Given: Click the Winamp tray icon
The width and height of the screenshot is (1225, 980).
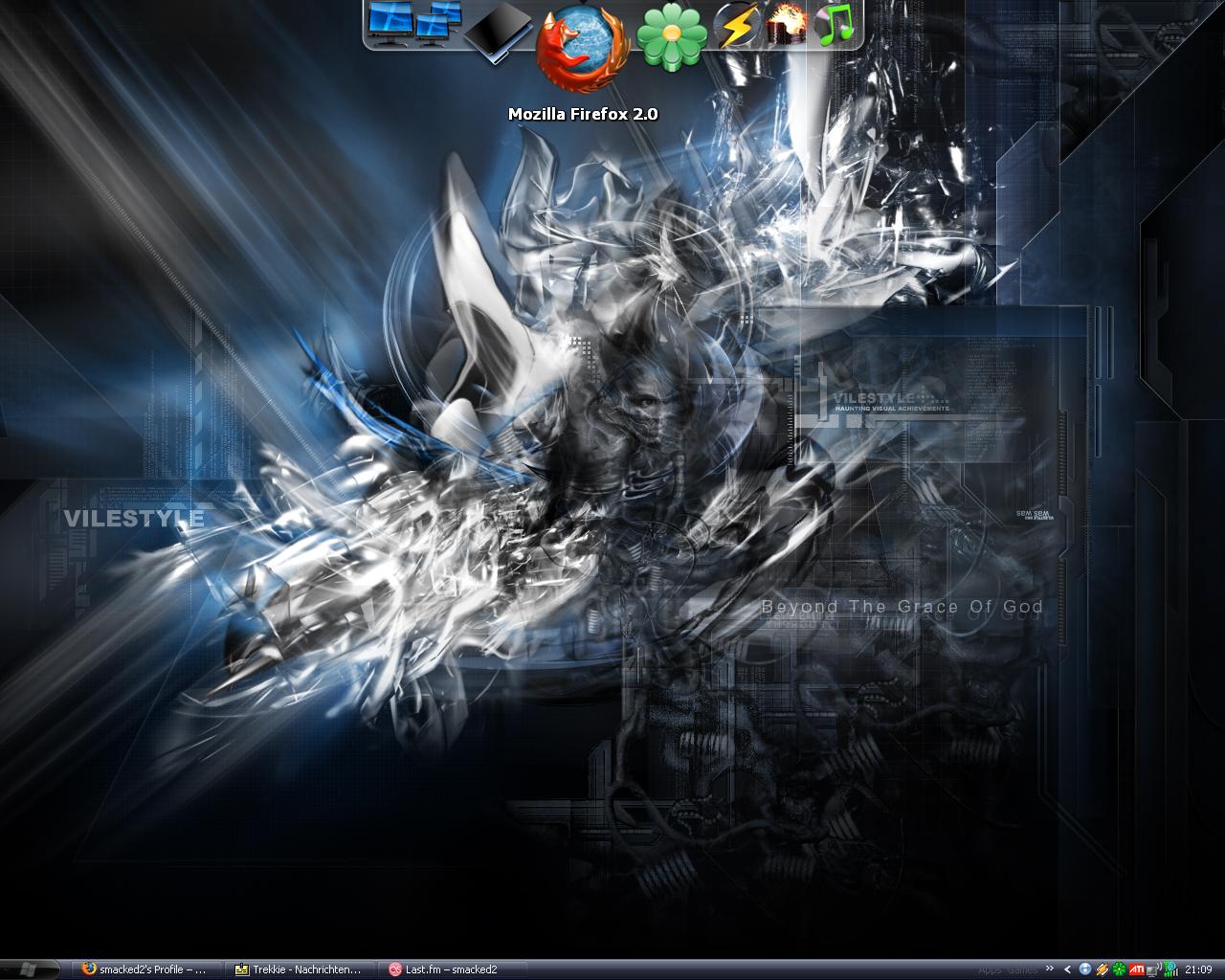Looking at the screenshot, I should [x=1102, y=969].
